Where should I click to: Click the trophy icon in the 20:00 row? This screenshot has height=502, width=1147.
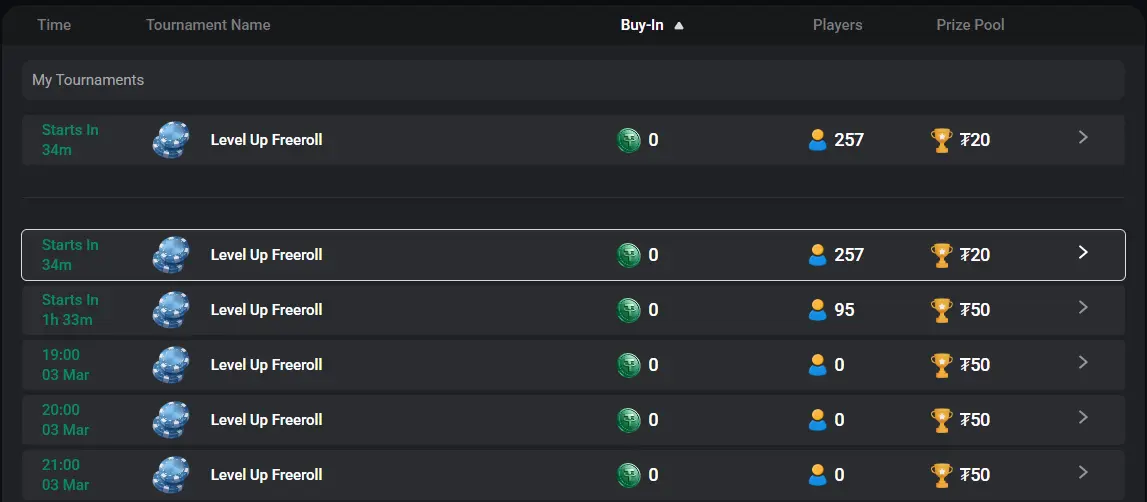[942, 420]
